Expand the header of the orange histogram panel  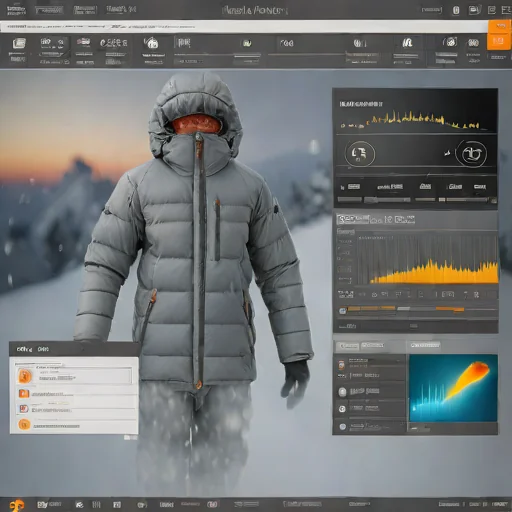(x=376, y=219)
